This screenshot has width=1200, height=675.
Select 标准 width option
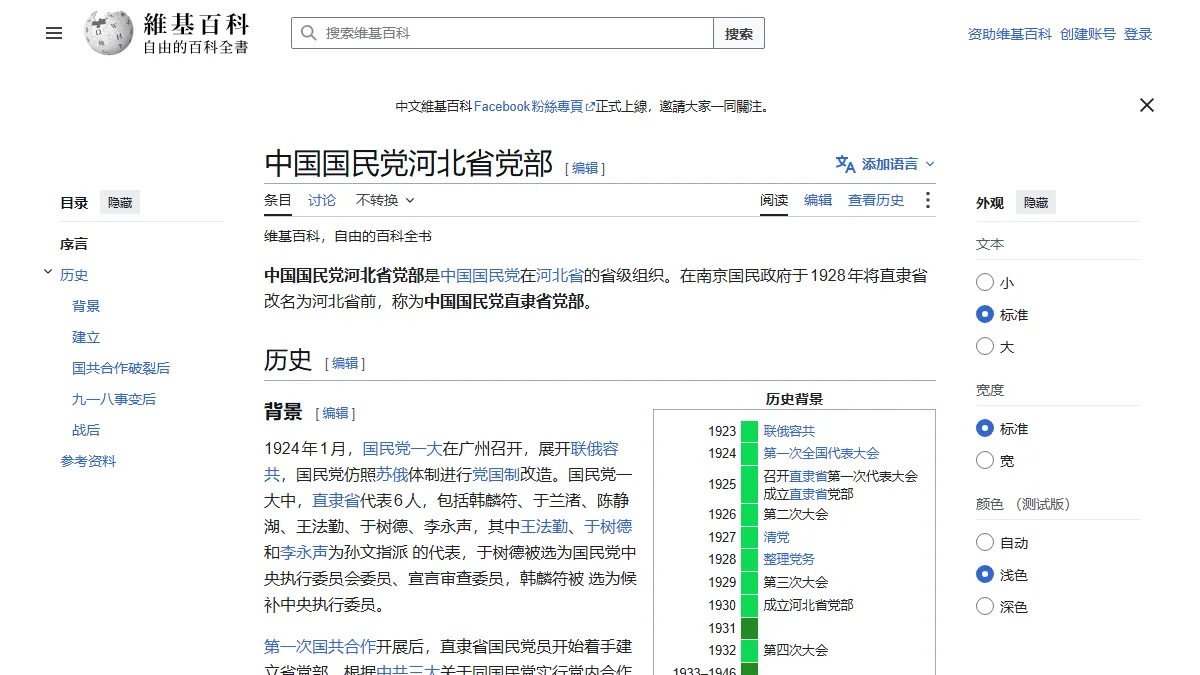point(985,429)
